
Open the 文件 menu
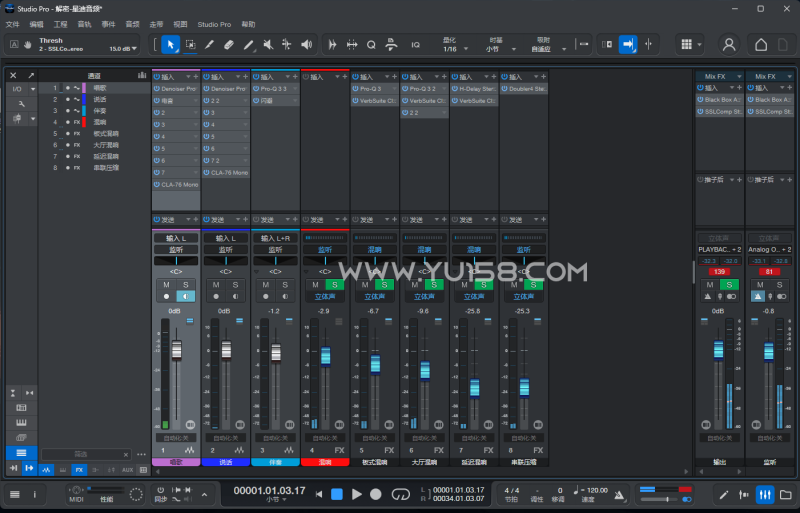coord(12,24)
